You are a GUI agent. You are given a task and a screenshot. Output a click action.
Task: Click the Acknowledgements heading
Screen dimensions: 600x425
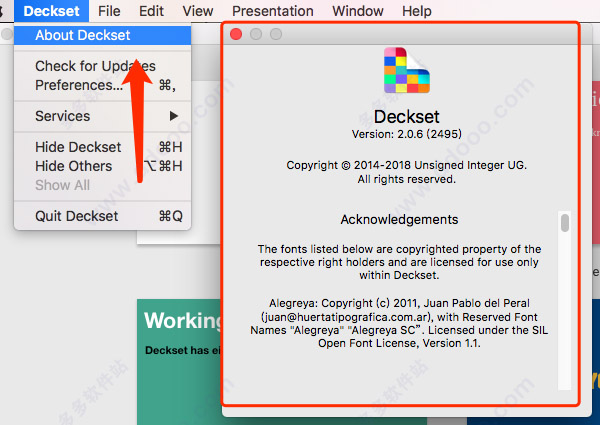[x=399, y=220]
